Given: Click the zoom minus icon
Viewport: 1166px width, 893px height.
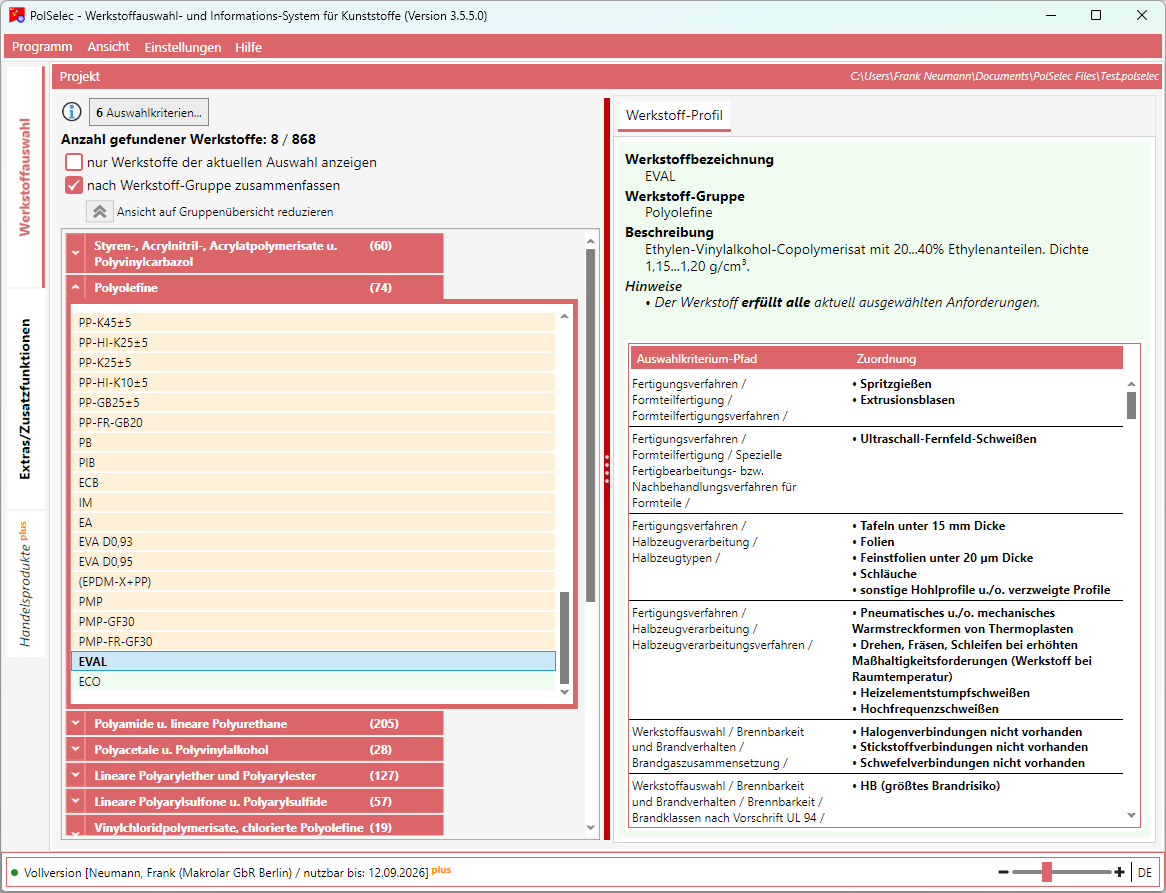Looking at the screenshot, I should tap(1003, 872).
